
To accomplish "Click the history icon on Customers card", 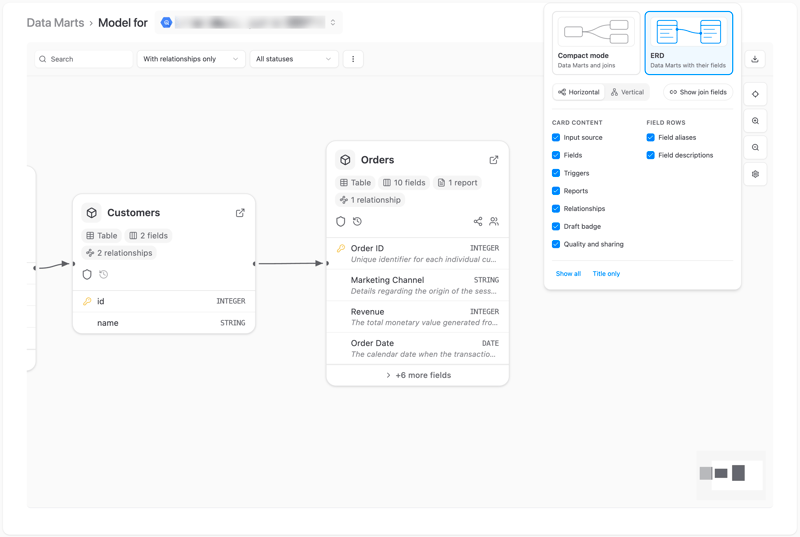I will 104,274.
